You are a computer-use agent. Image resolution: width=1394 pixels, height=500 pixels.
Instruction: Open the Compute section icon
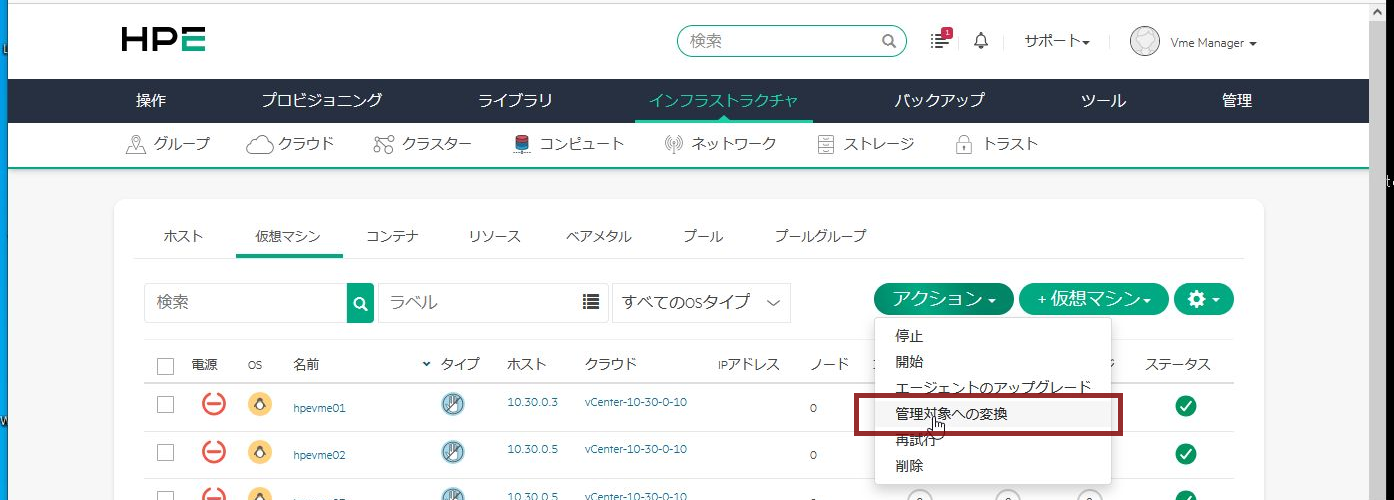pos(521,144)
